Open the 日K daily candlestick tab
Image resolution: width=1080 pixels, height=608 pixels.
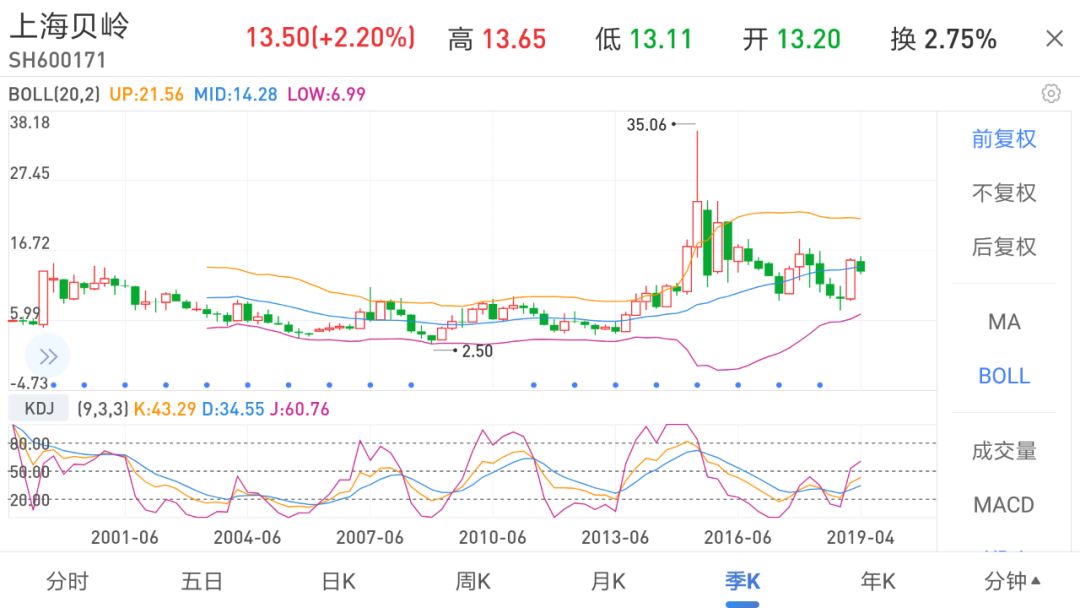point(338,582)
